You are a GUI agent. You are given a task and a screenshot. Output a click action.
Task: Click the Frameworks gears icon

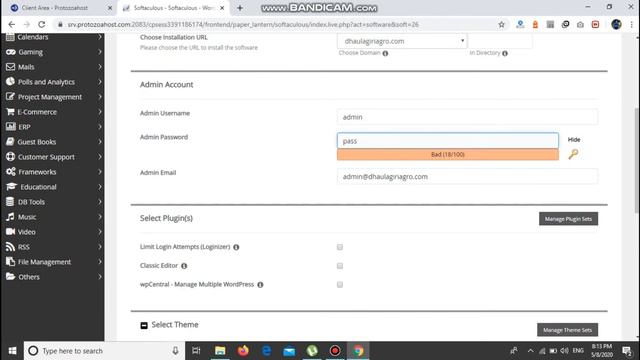(11, 172)
